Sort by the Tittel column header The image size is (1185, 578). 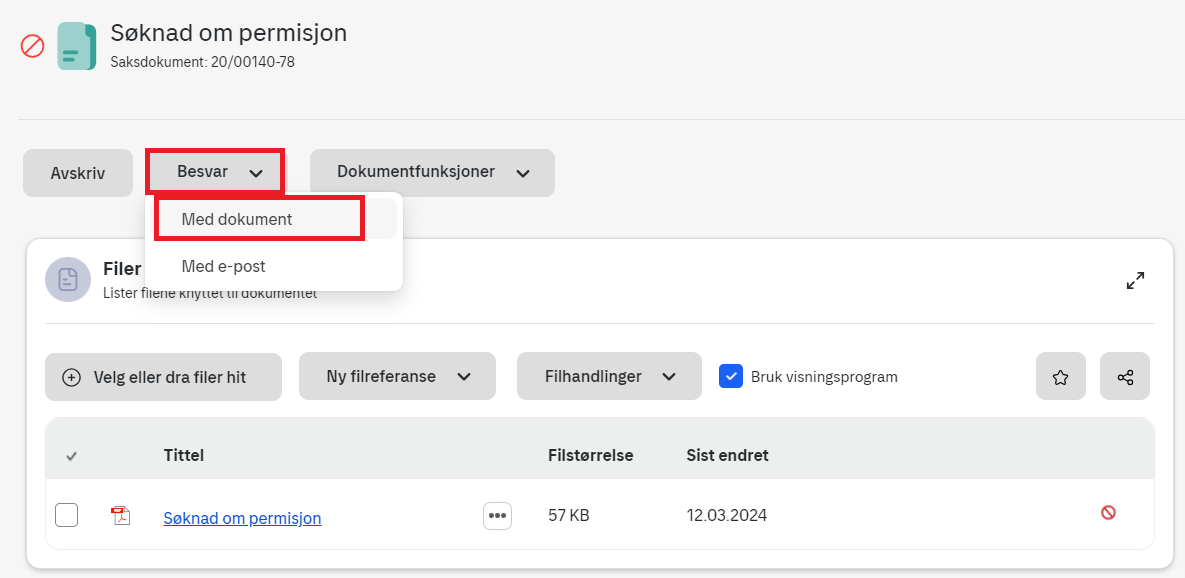click(x=184, y=456)
